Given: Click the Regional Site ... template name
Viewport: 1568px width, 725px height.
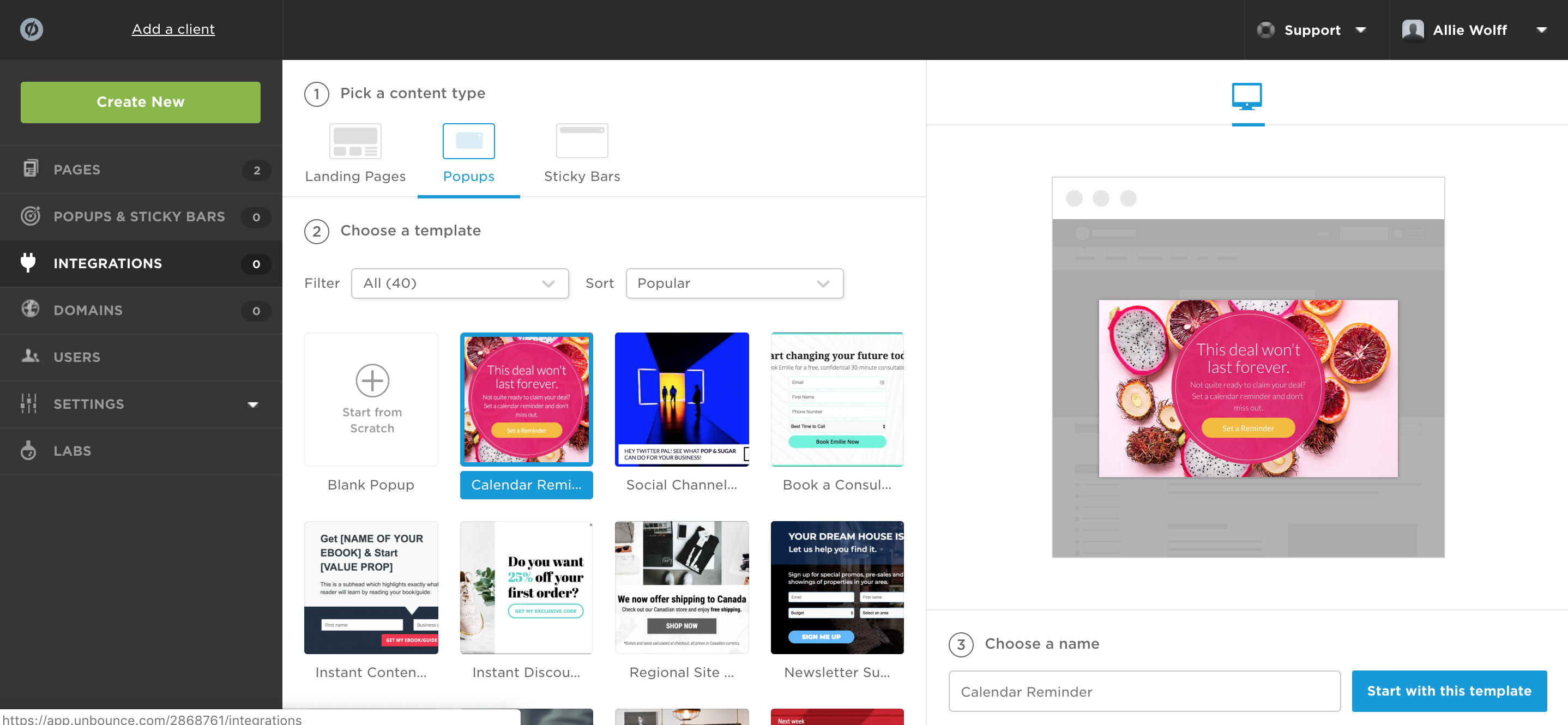Looking at the screenshot, I should pos(682,673).
